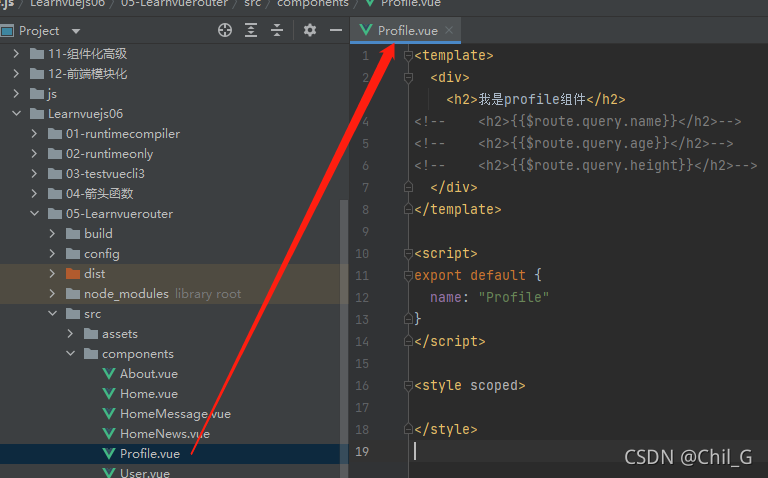768x478 pixels.
Task: Expand the js folder
Action: click(16, 94)
